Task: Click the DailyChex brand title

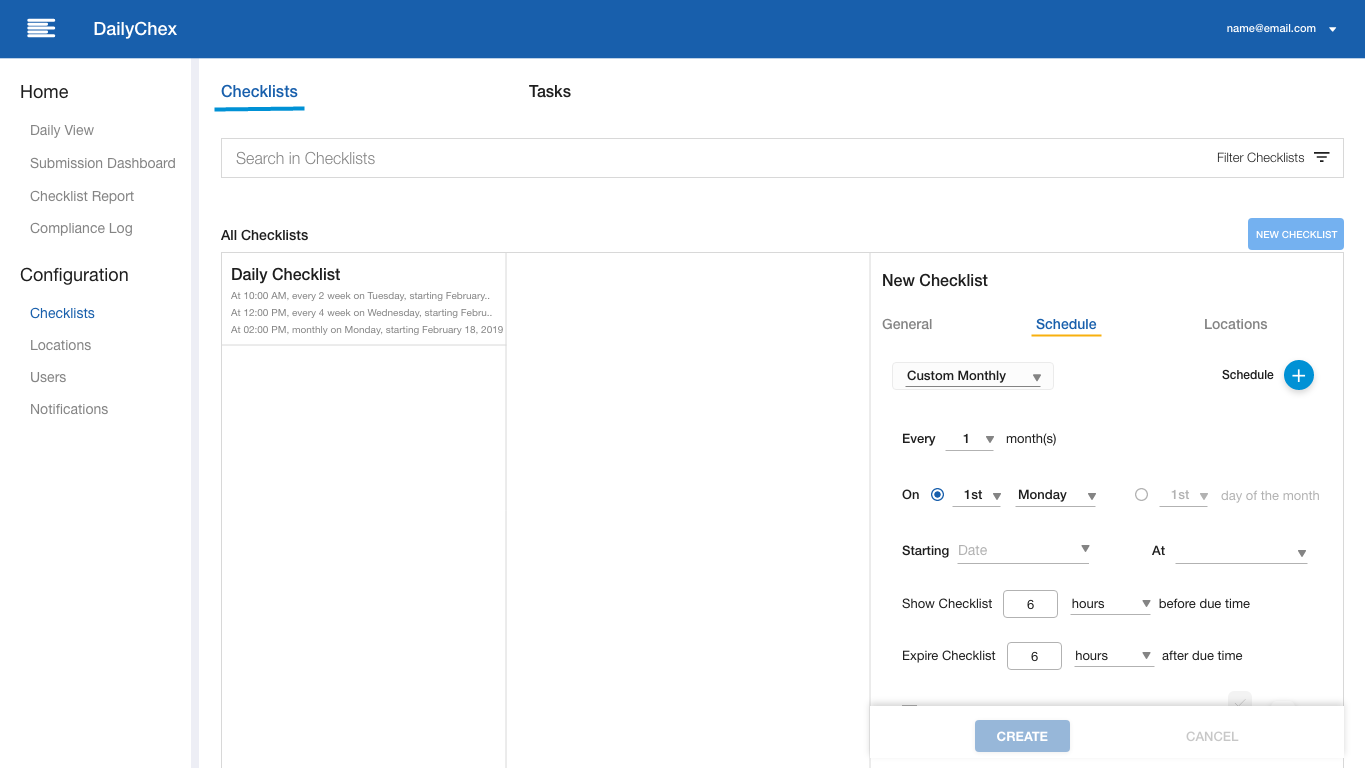Action: (135, 29)
